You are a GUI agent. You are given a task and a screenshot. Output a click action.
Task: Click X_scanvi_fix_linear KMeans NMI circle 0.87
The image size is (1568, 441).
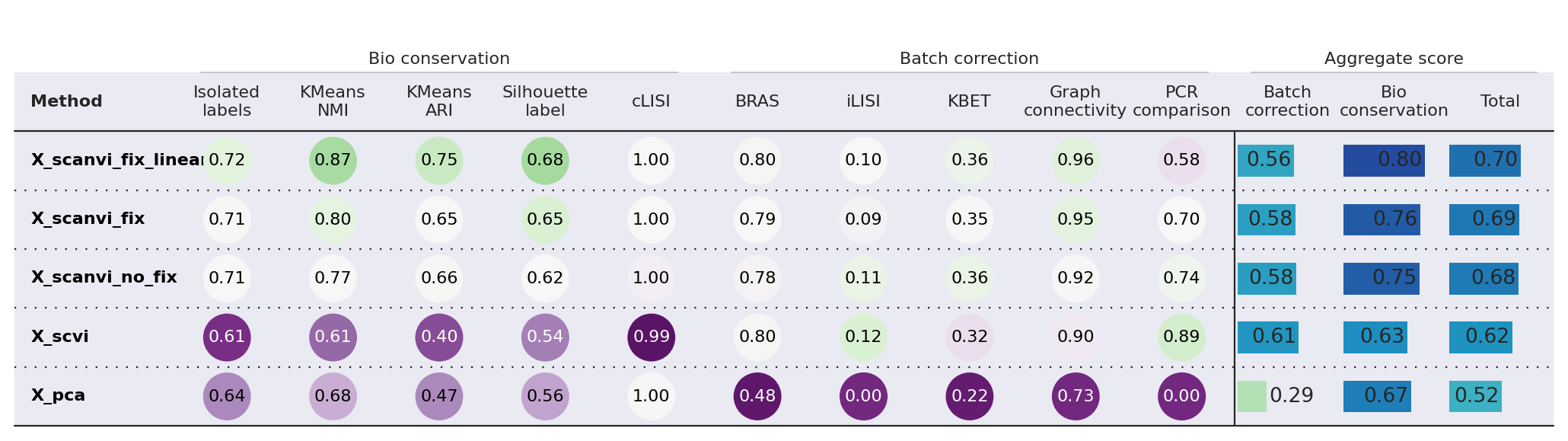click(x=333, y=161)
